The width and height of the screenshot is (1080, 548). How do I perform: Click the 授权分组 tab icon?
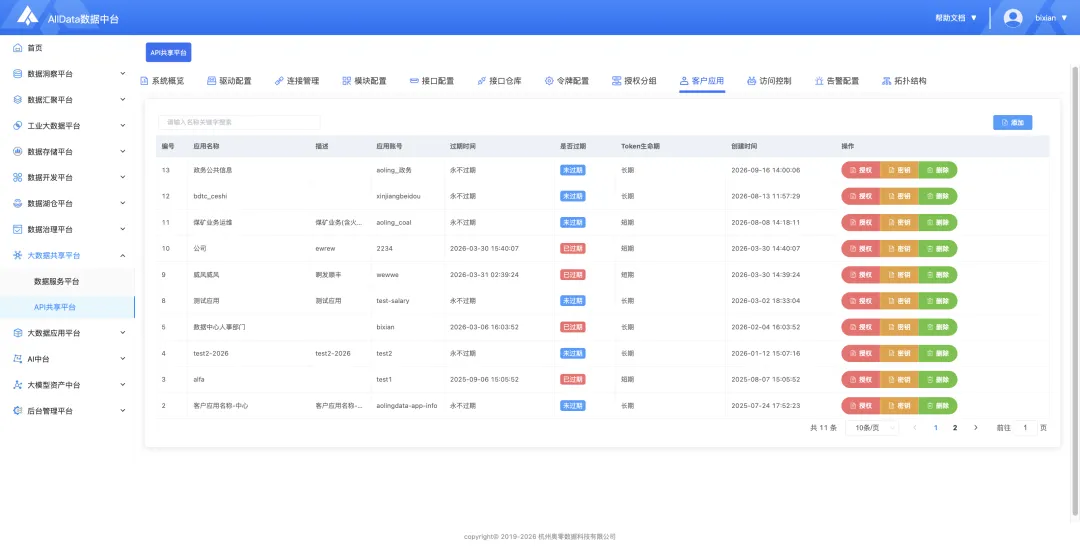pos(616,81)
